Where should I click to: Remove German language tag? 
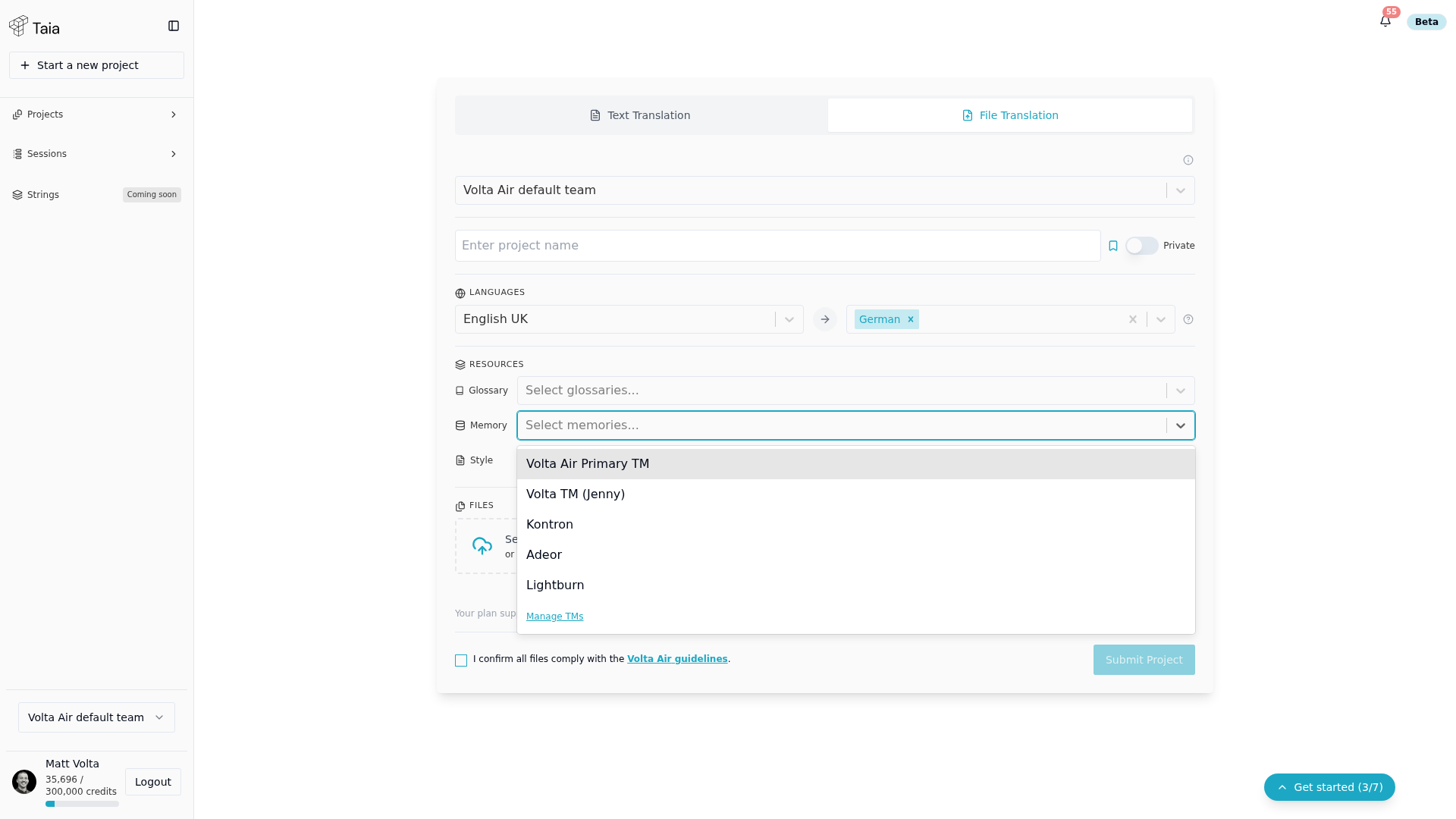click(x=911, y=319)
